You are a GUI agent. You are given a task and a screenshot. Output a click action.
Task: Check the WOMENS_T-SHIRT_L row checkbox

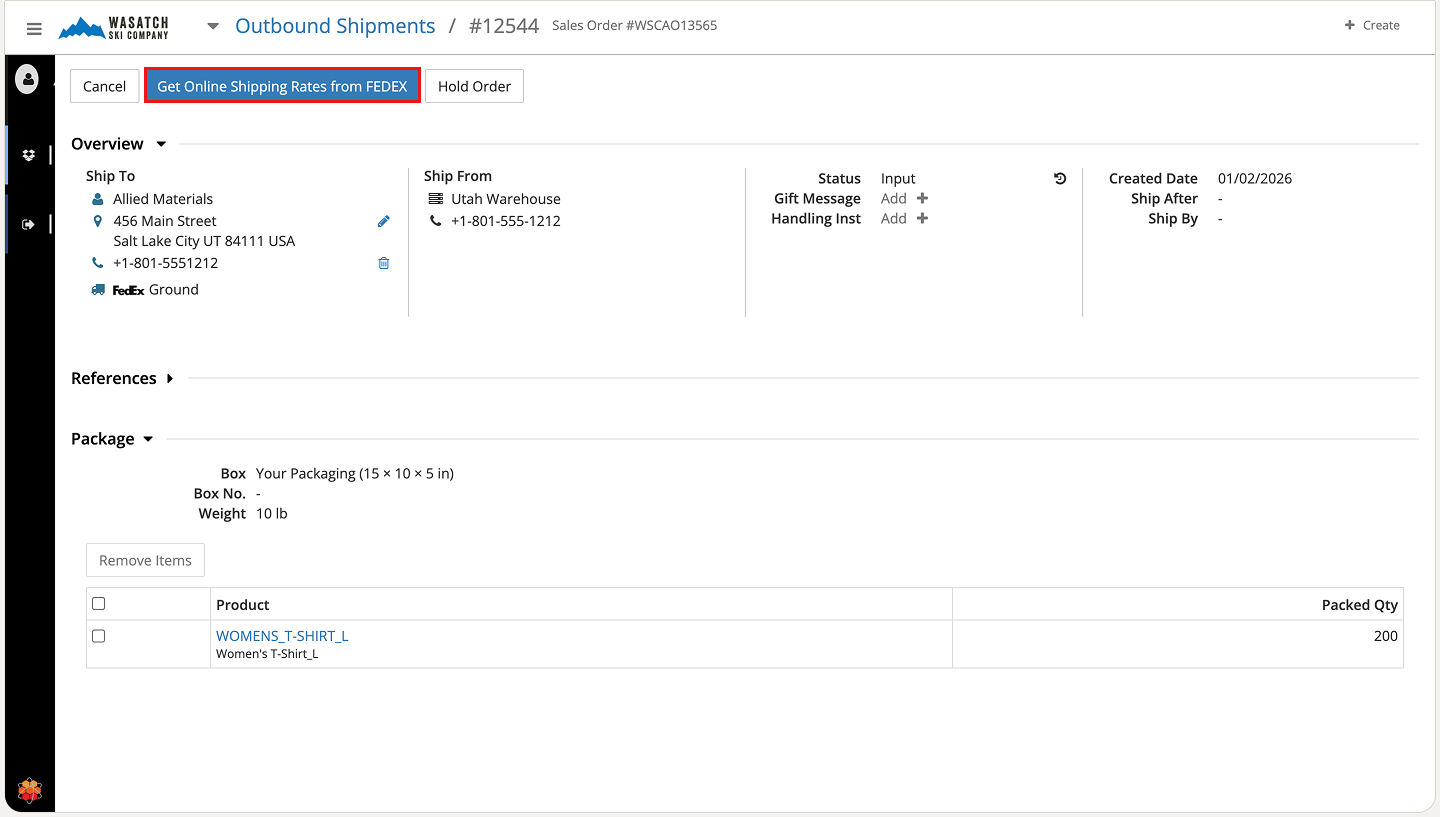coord(98,636)
